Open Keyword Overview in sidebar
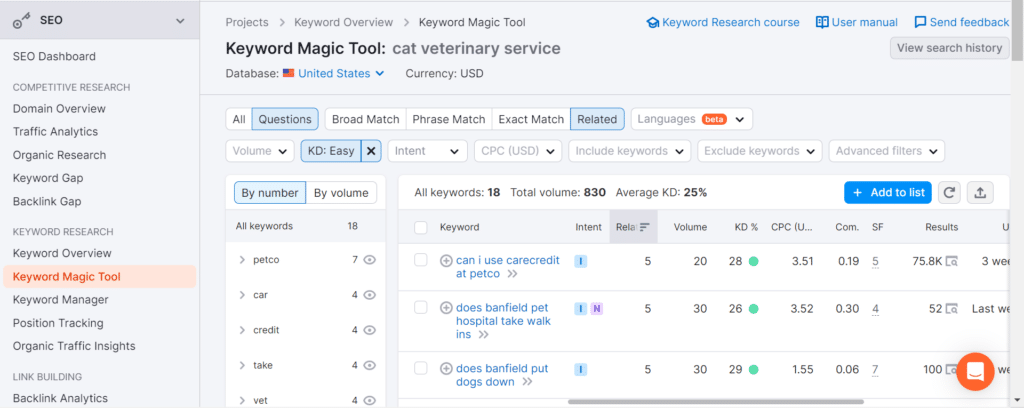Viewport: 1024px width, 408px height. 62,253
